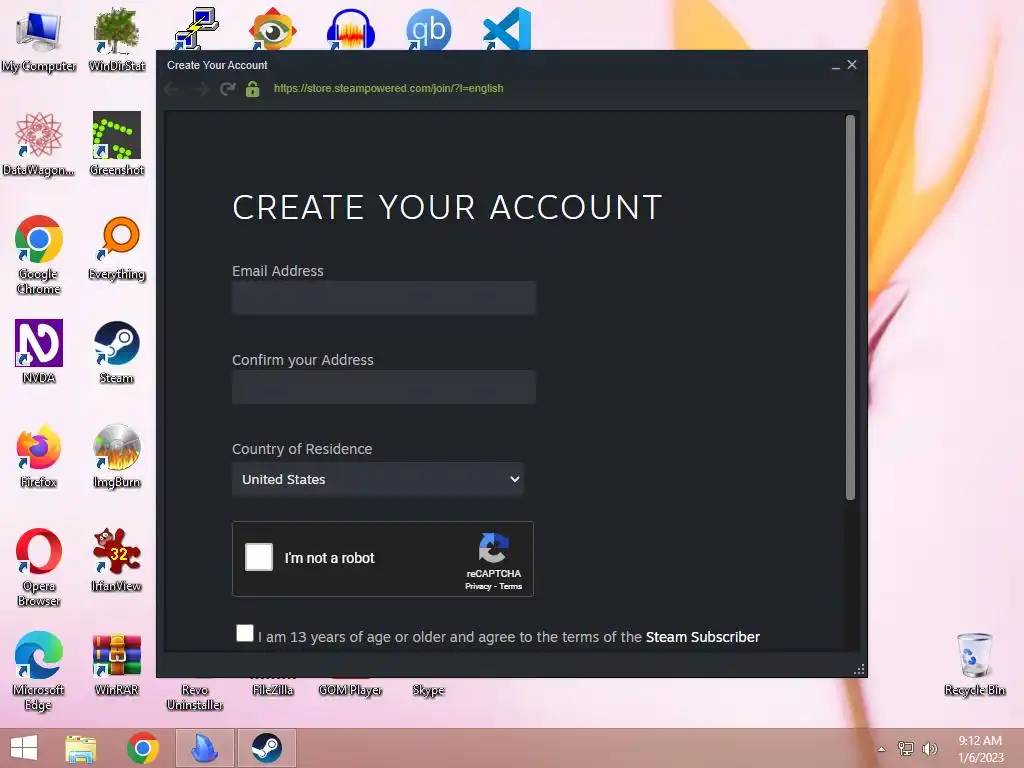1024x768 pixels.
Task: Close the Create Your Account window
Action: 852,65
